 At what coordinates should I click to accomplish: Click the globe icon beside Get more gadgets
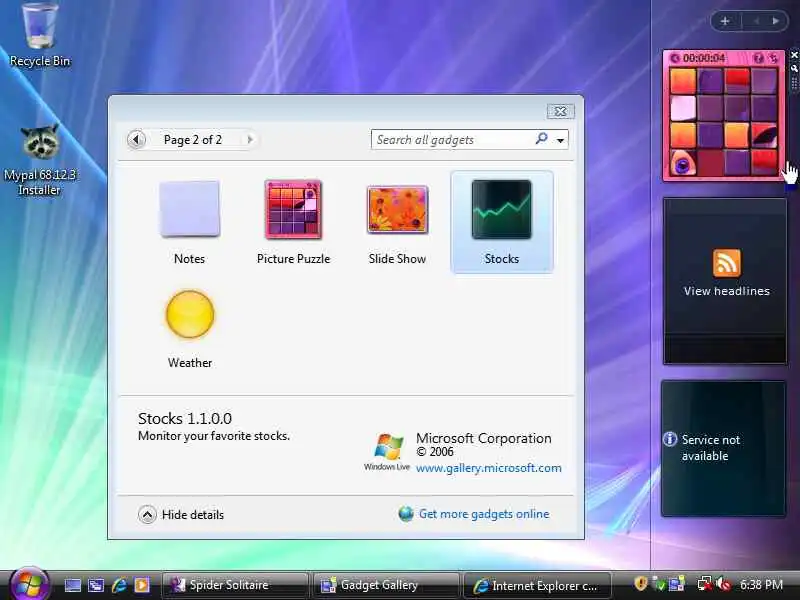pos(406,514)
